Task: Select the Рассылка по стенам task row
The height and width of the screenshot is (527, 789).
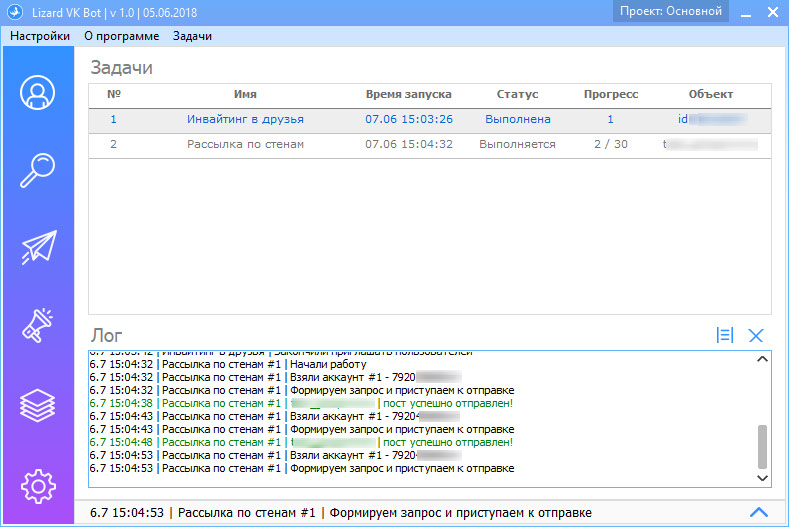Action: (x=245, y=144)
